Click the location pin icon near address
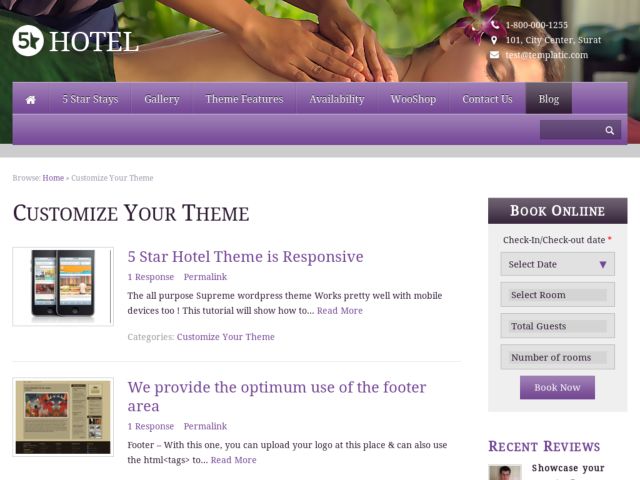 pos(494,40)
